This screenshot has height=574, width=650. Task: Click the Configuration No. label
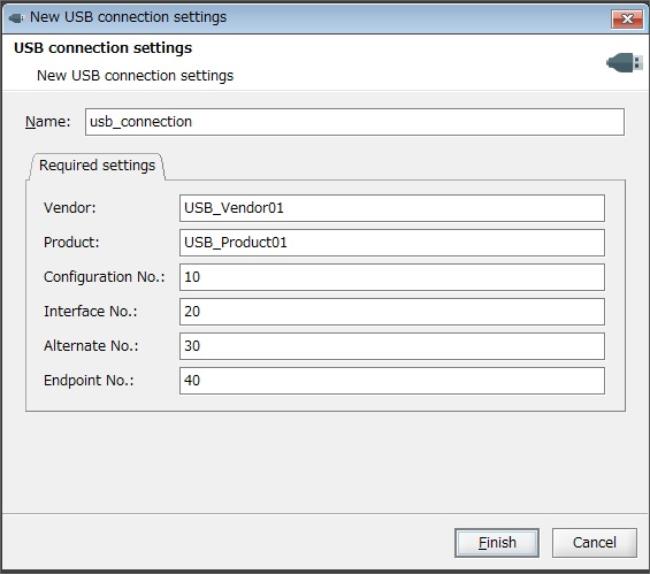tap(104, 277)
